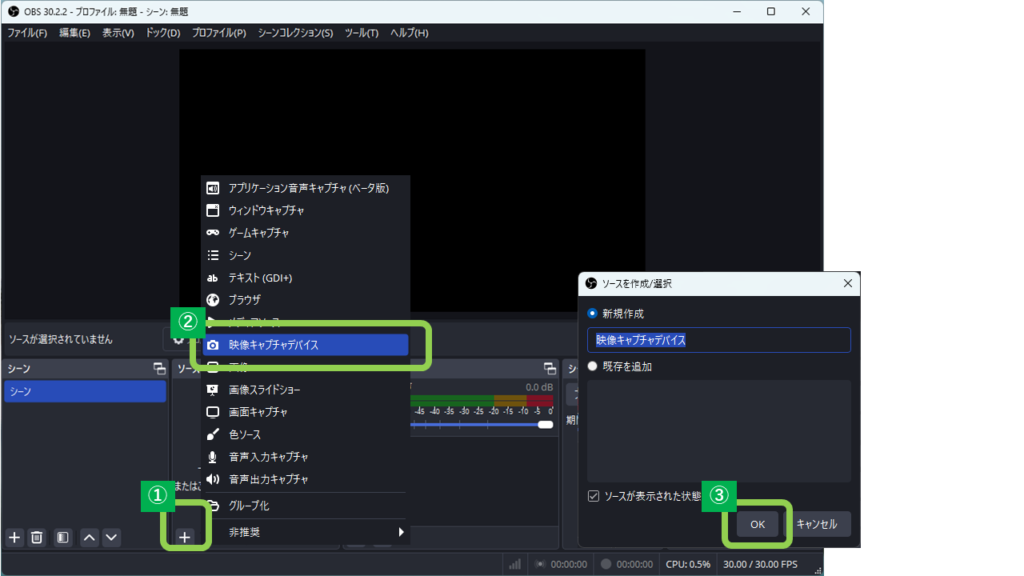The height and width of the screenshot is (576, 1024).
Task: Move scene up arrow
Action: [x=89, y=537]
